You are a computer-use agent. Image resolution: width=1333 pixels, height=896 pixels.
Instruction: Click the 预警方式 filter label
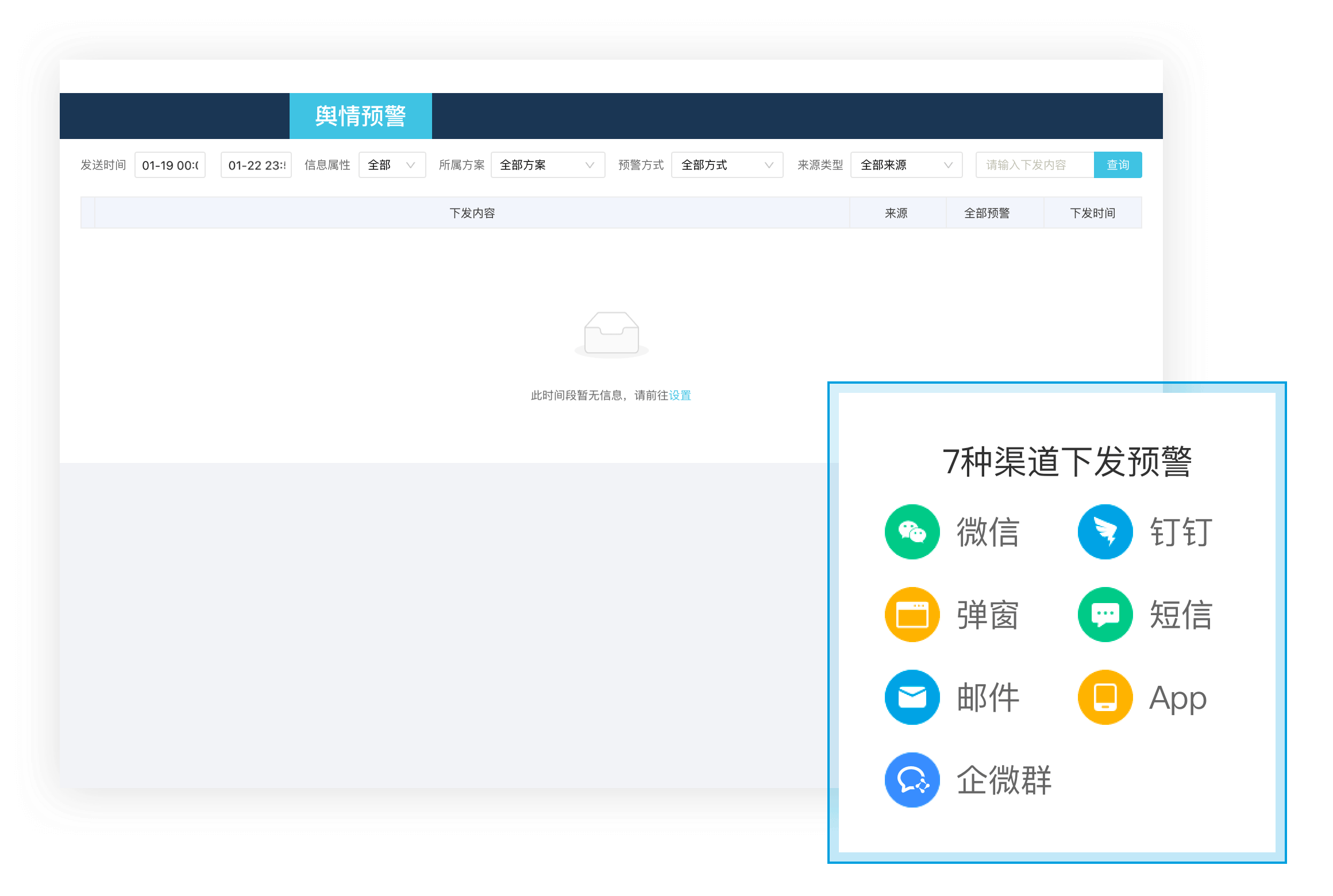pyautogui.click(x=641, y=165)
